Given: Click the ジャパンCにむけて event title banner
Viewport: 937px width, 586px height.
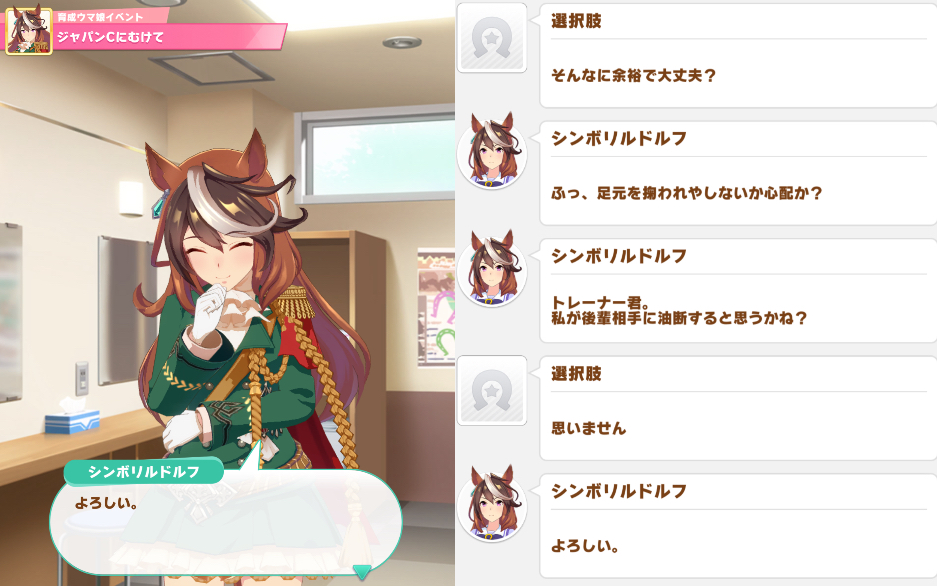Looking at the screenshot, I should 170,36.
